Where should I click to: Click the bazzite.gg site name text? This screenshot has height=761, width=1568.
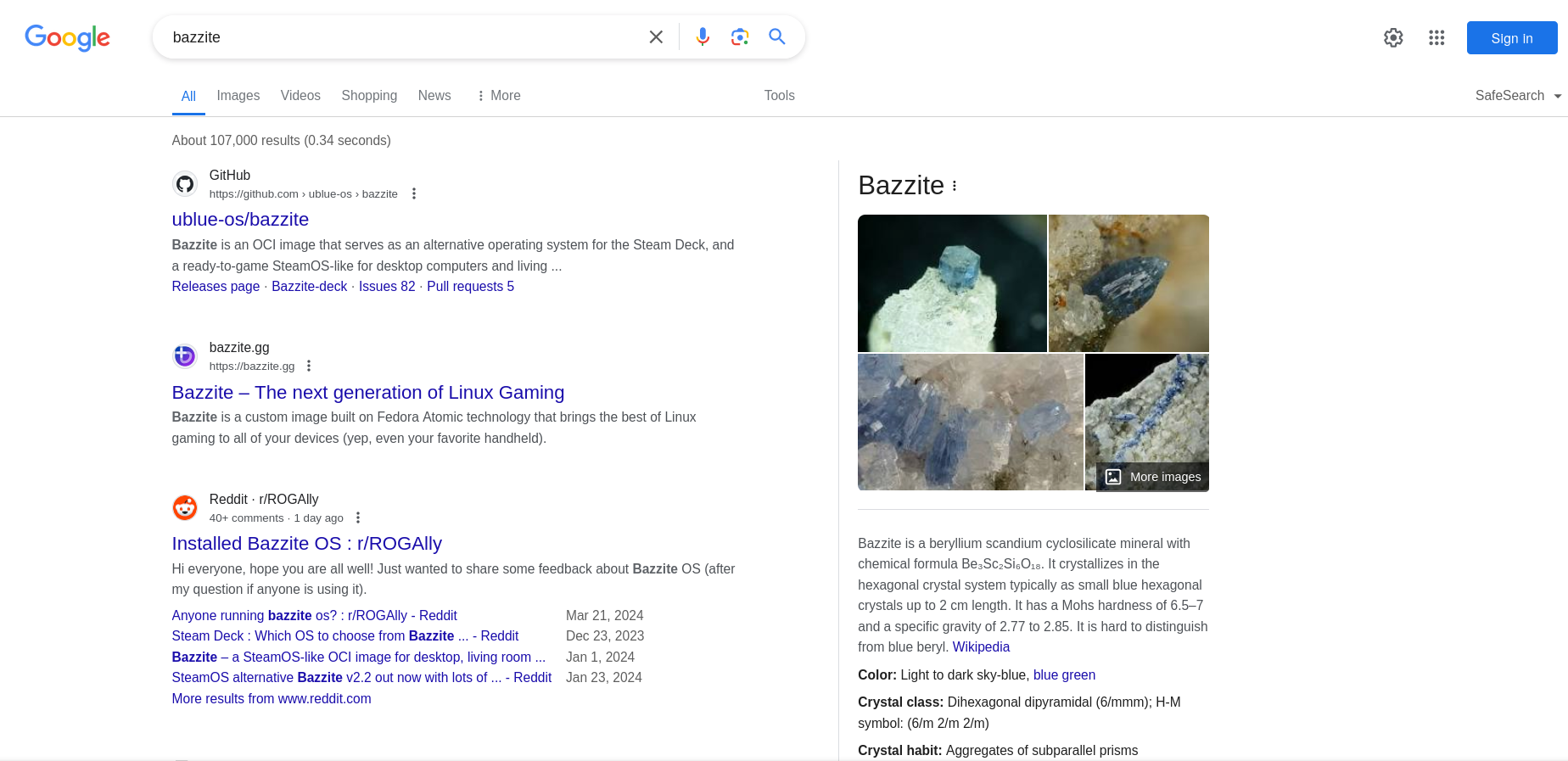[239, 348]
